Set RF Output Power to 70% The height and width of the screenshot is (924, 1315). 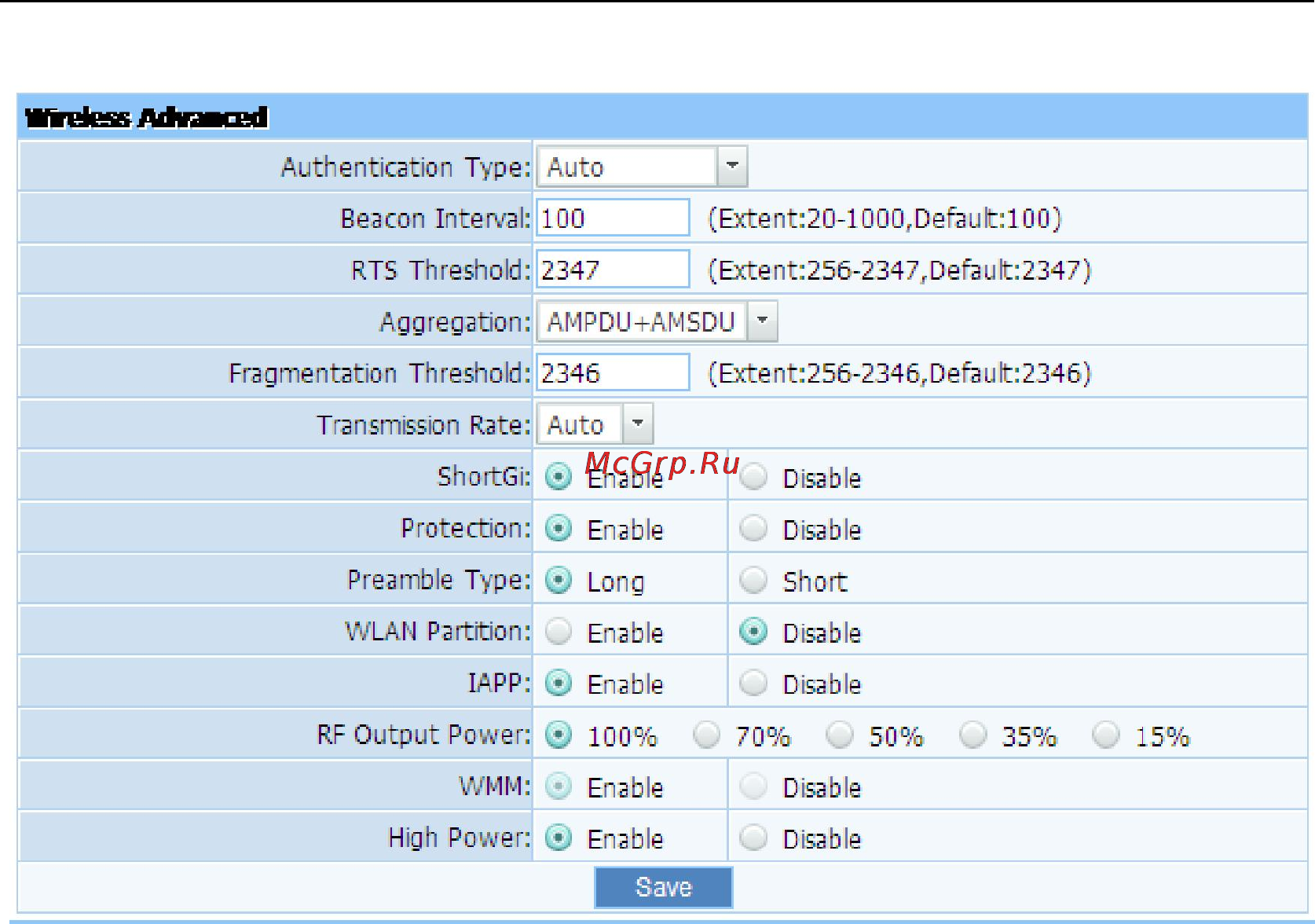coord(707,735)
